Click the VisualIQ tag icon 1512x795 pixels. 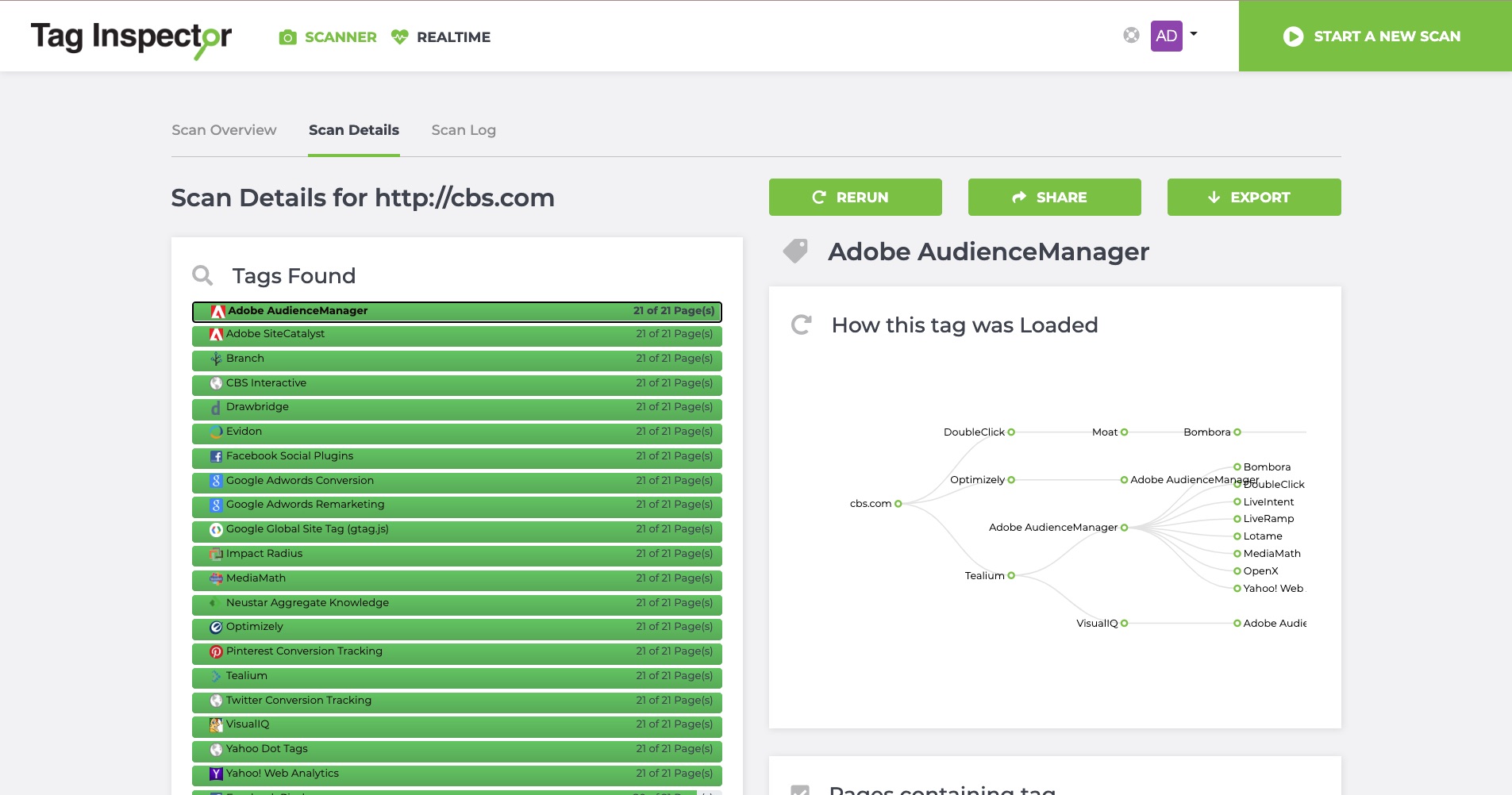(216, 724)
